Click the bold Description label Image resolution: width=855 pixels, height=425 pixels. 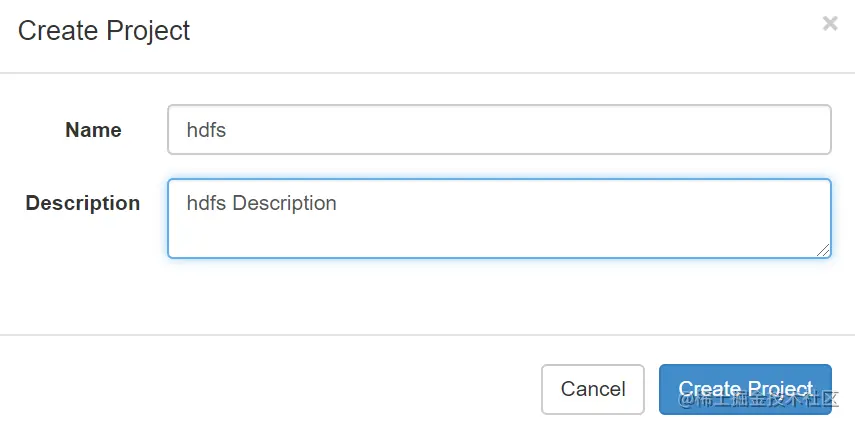(x=83, y=203)
